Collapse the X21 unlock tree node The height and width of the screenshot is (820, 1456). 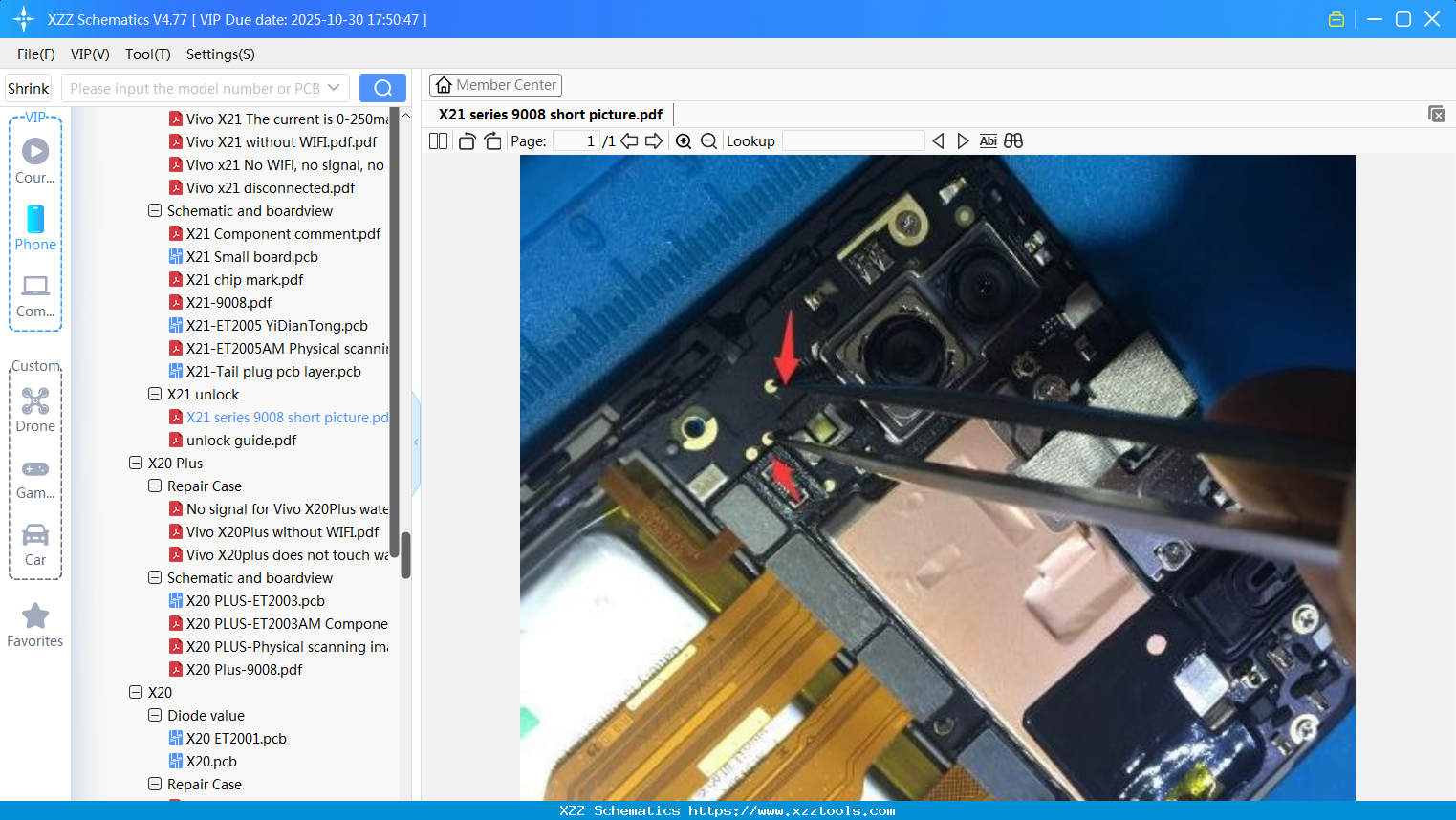(155, 394)
